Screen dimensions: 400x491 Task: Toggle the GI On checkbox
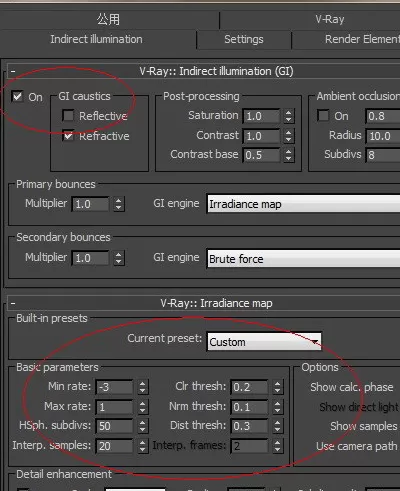[17, 97]
